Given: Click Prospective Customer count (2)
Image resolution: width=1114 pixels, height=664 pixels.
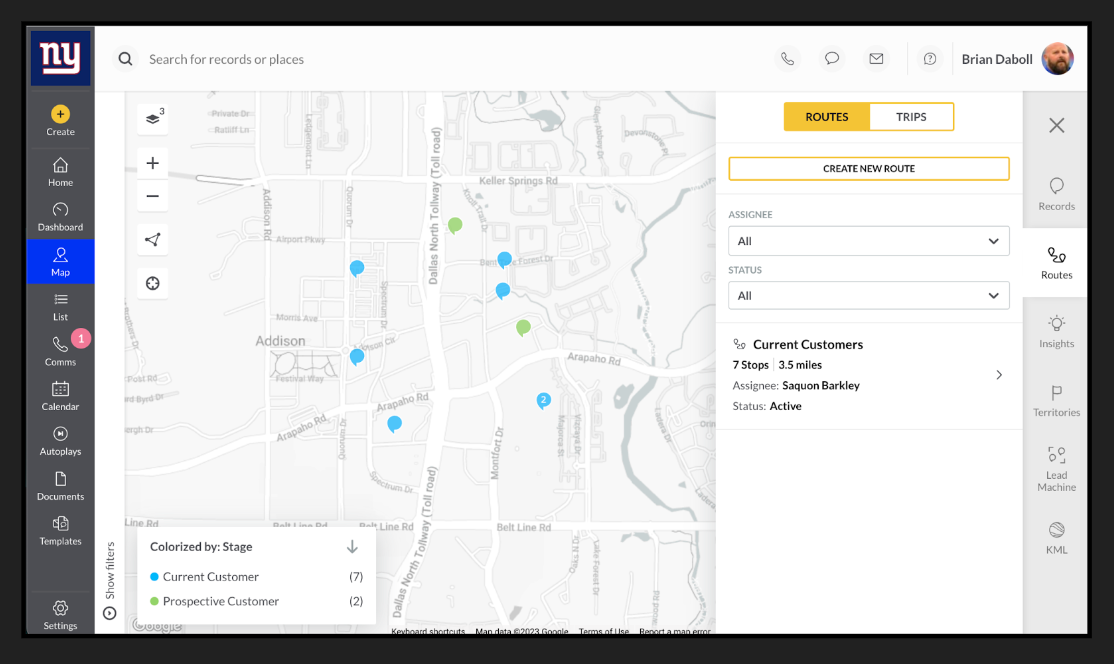Looking at the screenshot, I should (356, 601).
